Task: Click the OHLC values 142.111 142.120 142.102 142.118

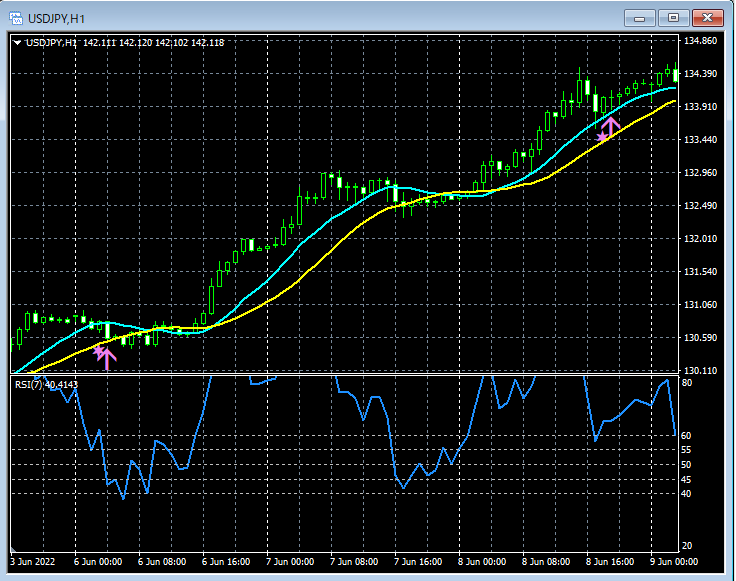Action: coord(154,43)
